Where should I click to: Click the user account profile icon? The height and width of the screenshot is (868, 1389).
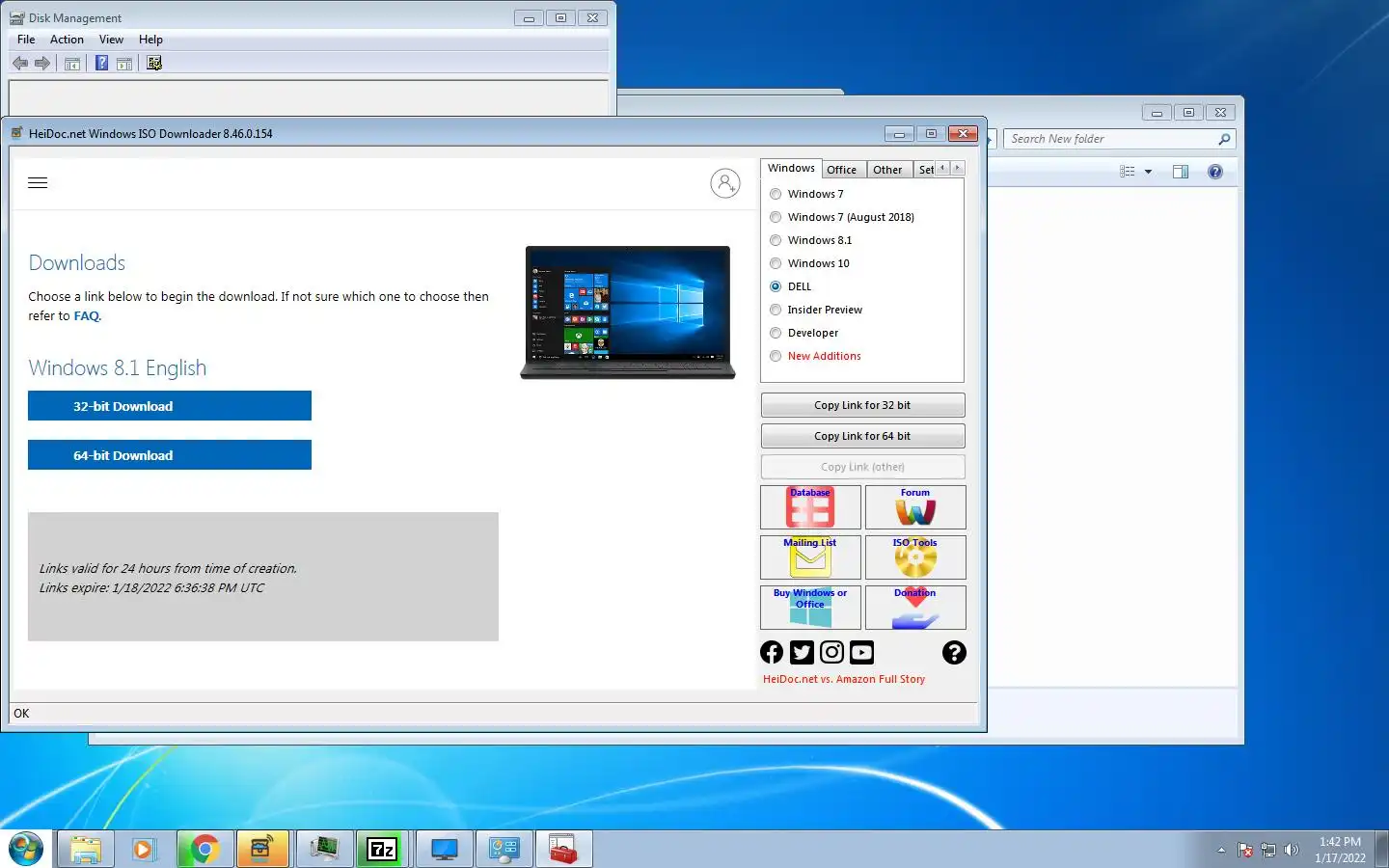(x=725, y=183)
